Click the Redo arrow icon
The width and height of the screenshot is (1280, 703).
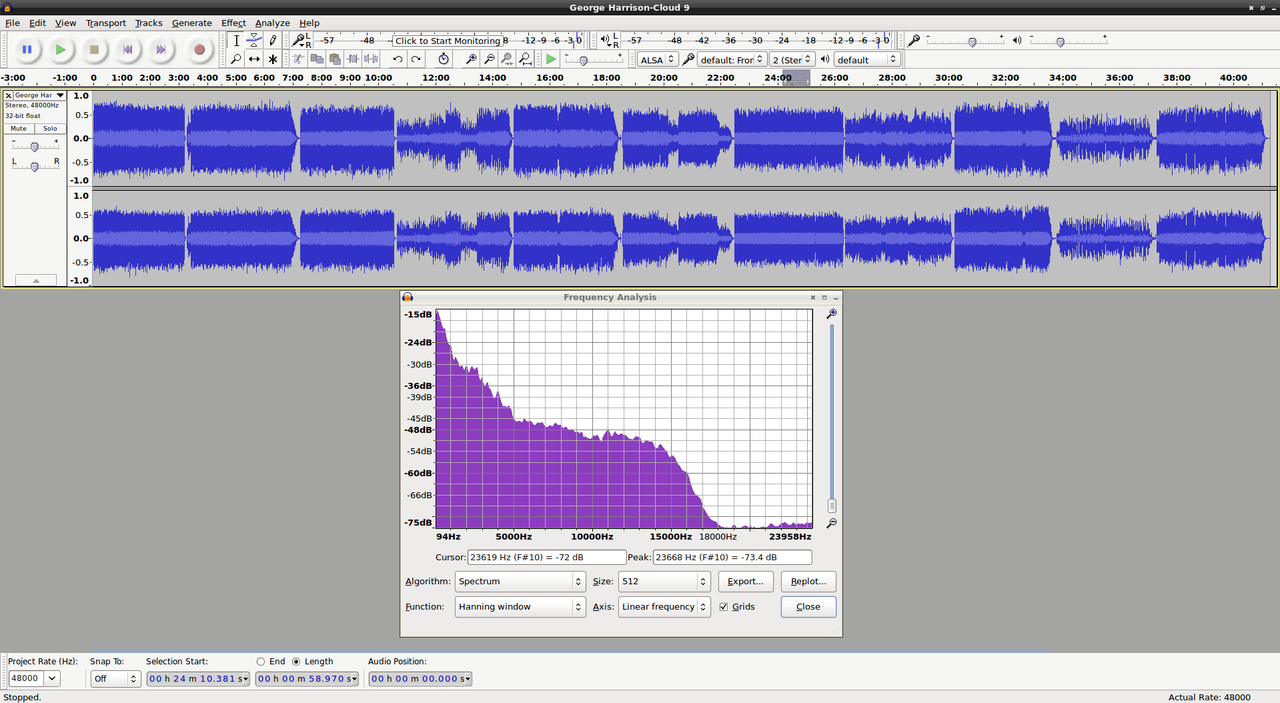pos(416,59)
